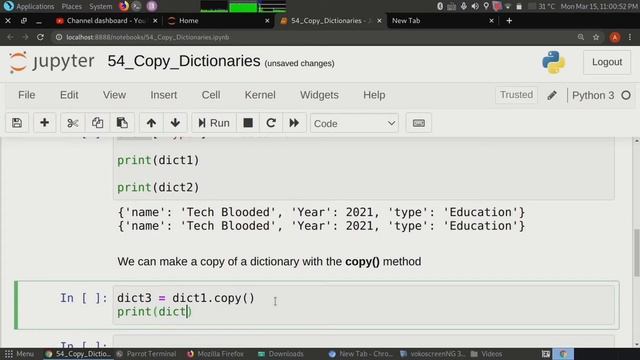Click the Logout button
Image resolution: width=640 pixels, height=360 pixels.
tap(607, 62)
